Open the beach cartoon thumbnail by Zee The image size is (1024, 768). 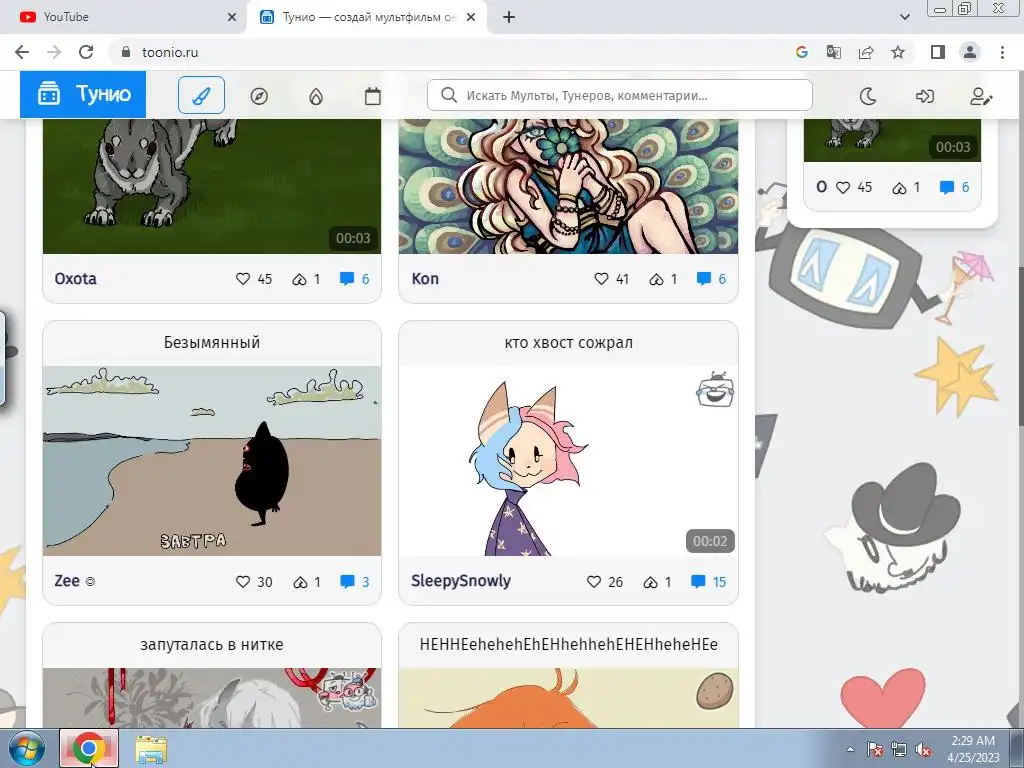212,460
